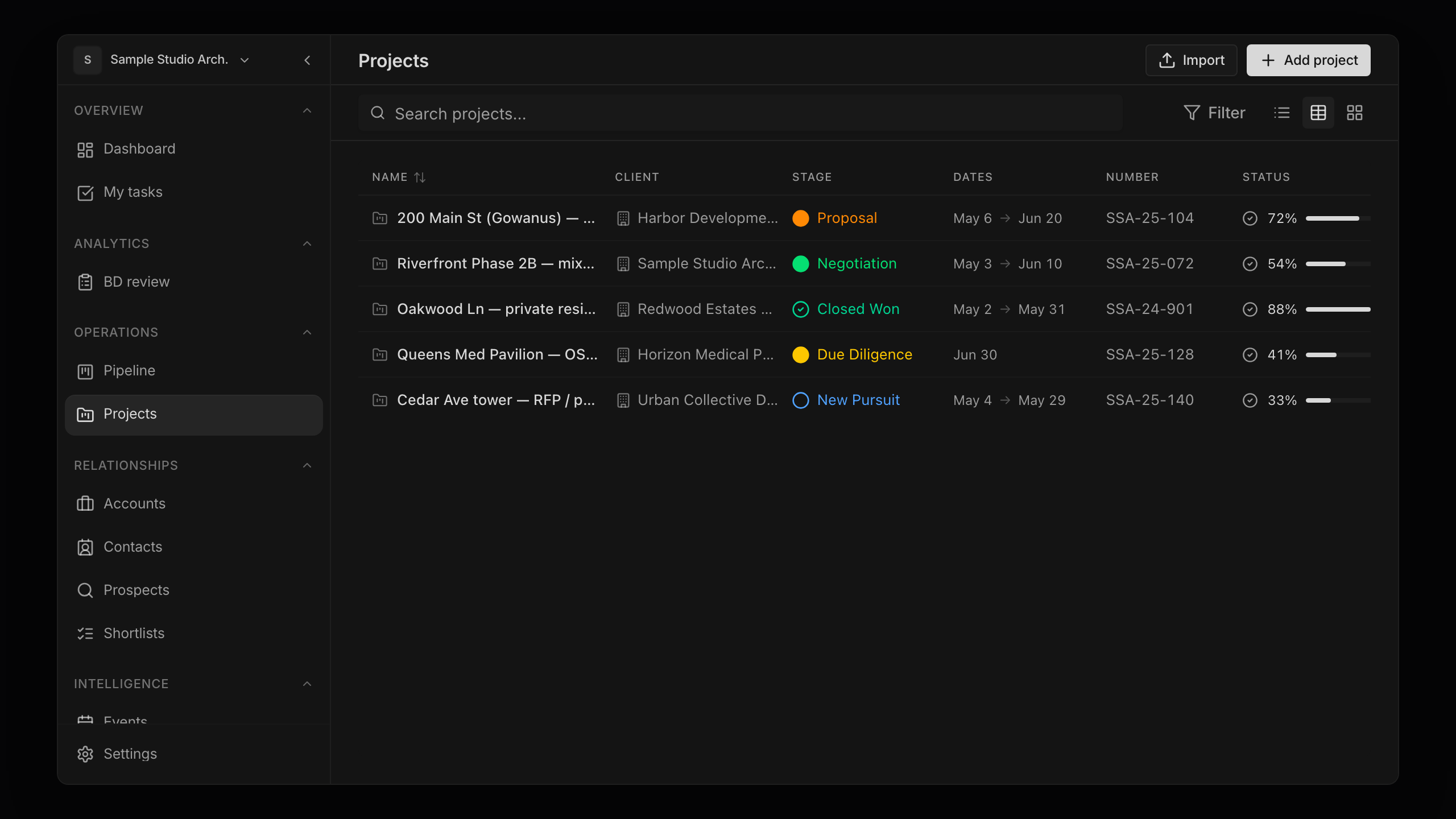Open the 200 Main St (Gowanus) project

point(496,218)
